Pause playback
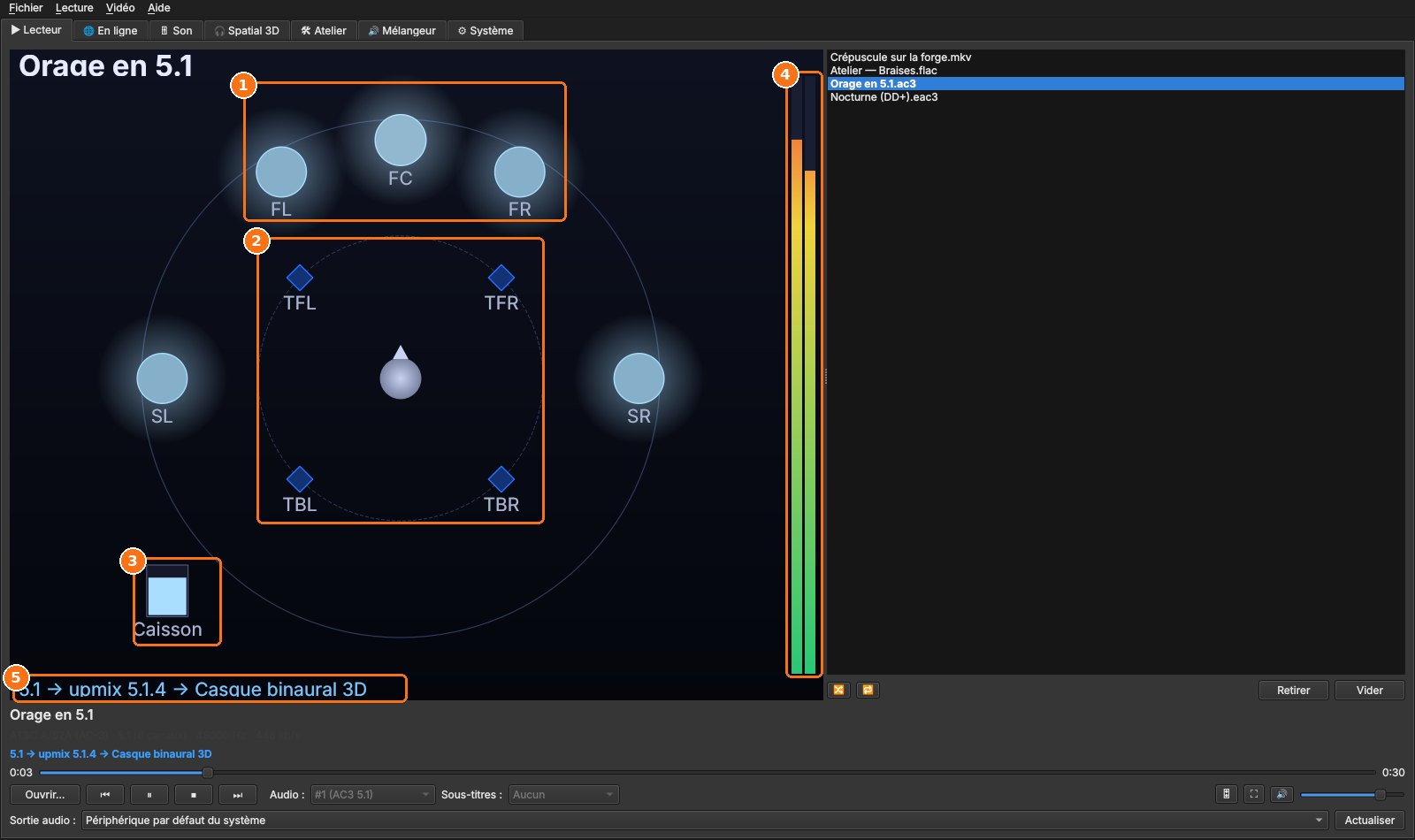Viewport: 1415px width, 840px height. click(149, 795)
